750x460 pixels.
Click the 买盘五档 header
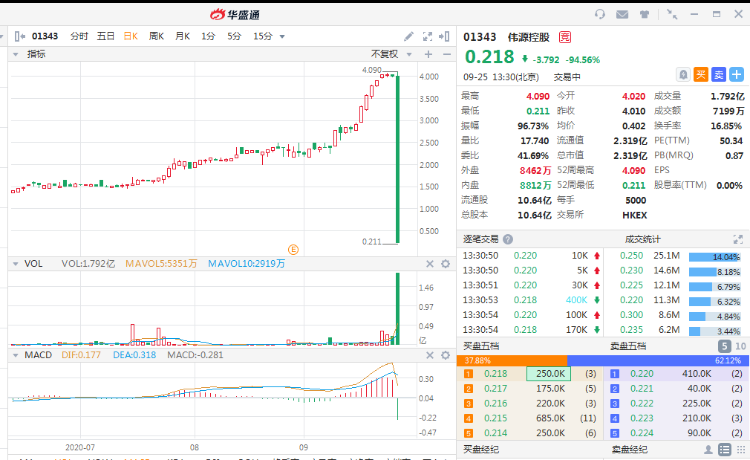(481, 346)
